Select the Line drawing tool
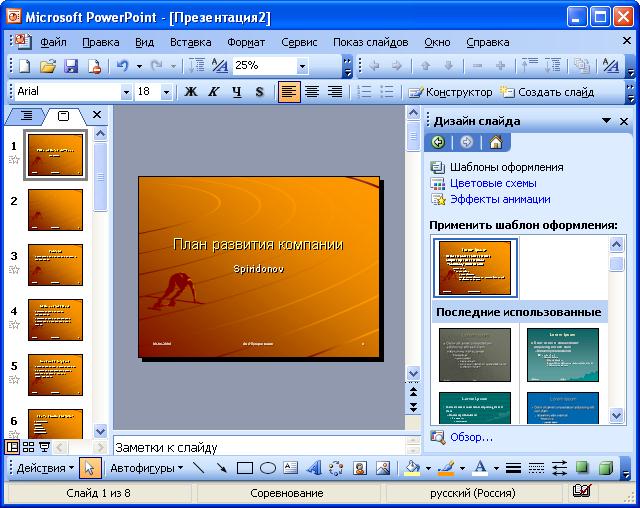 [x=199, y=468]
